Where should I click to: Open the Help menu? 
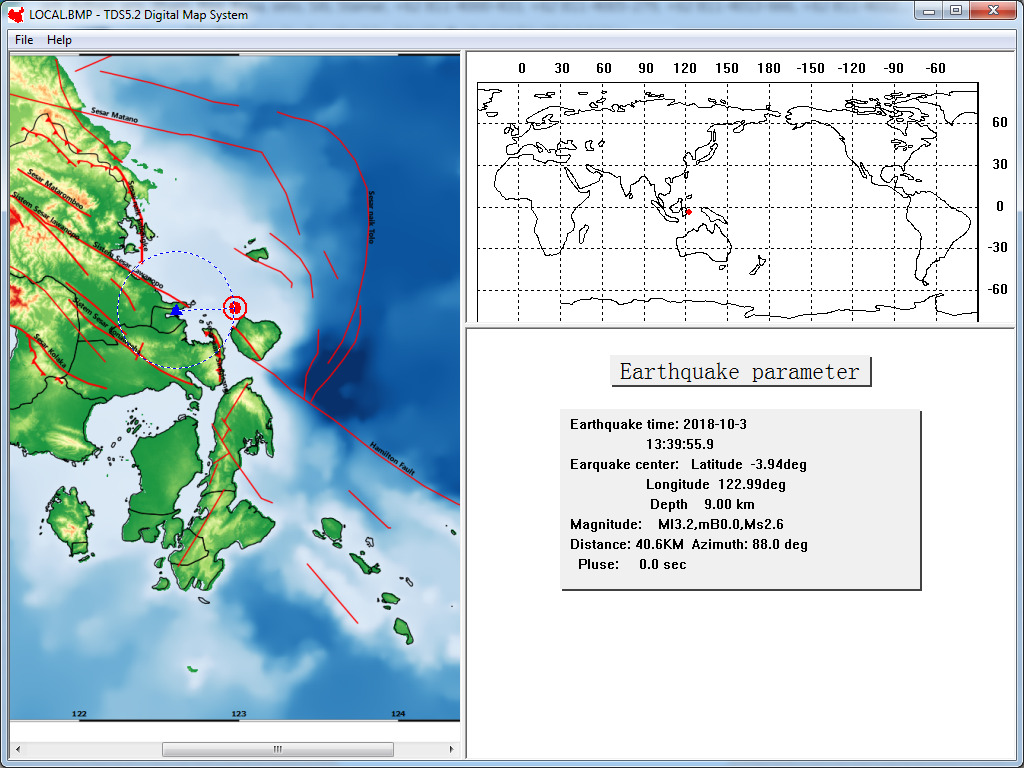[59, 40]
